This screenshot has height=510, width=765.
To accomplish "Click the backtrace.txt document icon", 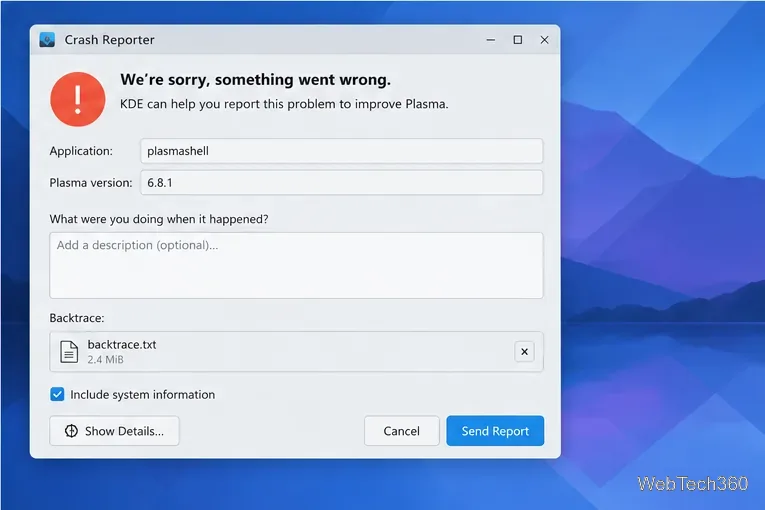I will (69, 351).
